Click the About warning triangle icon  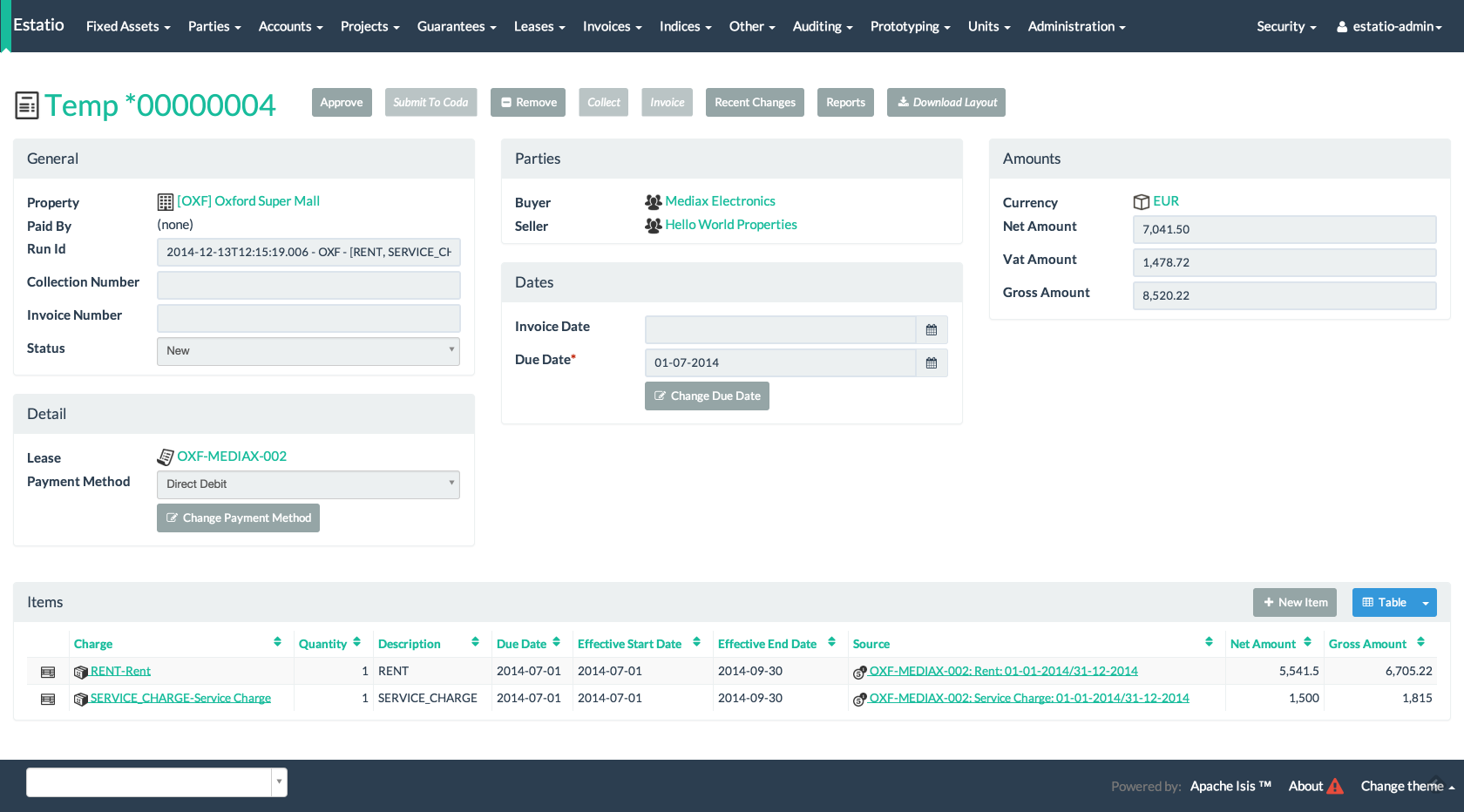[1334, 787]
